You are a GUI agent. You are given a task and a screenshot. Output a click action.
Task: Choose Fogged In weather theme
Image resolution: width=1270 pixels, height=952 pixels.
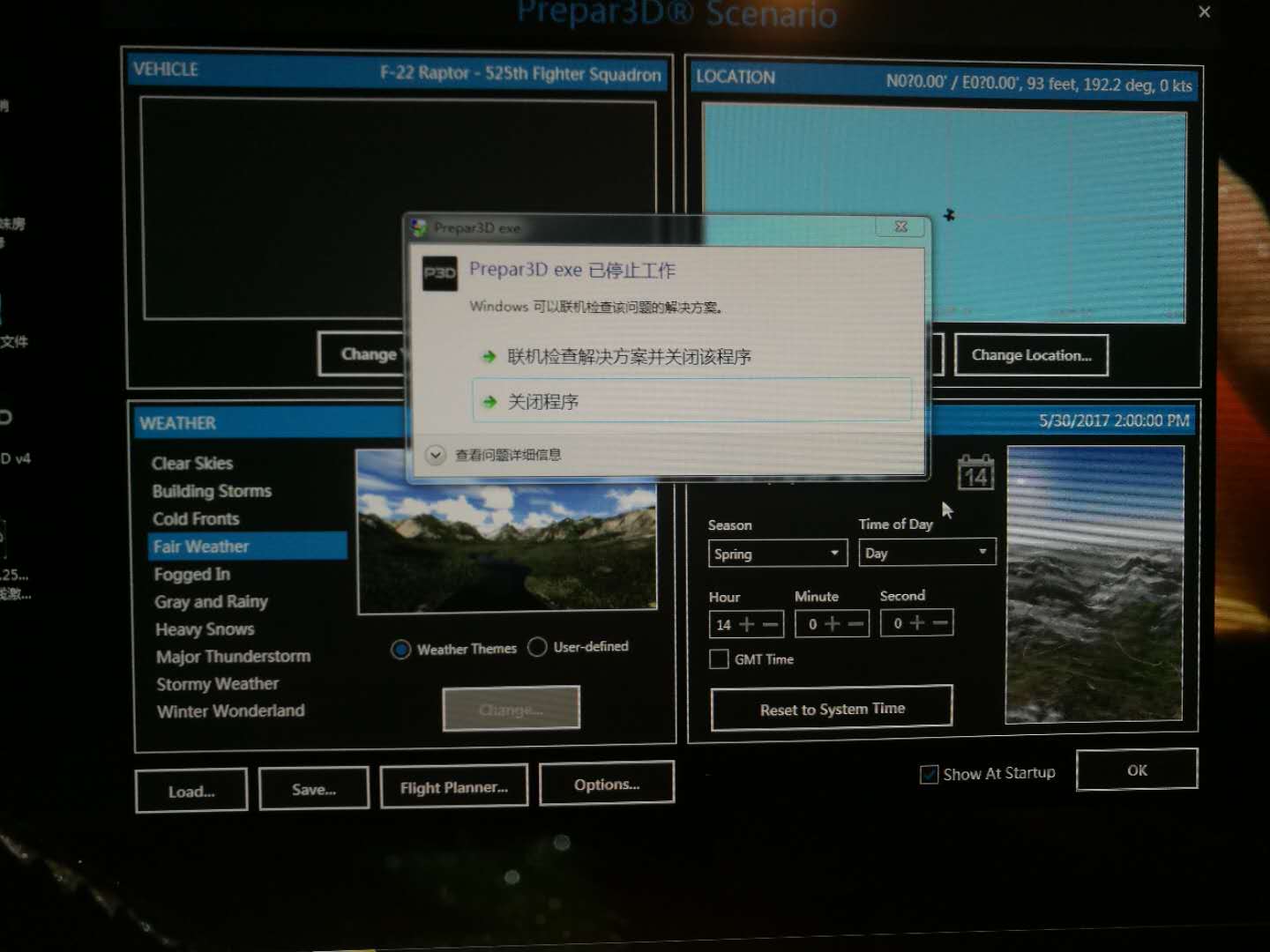click(192, 575)
